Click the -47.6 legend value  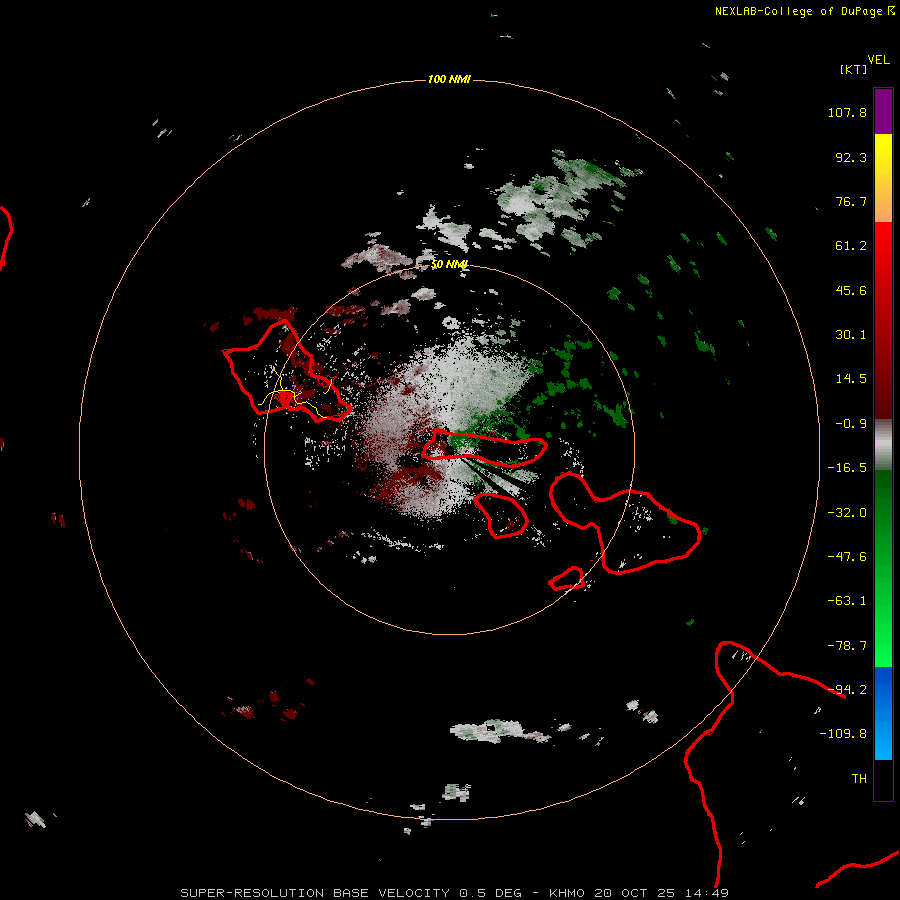pos(847,556)
